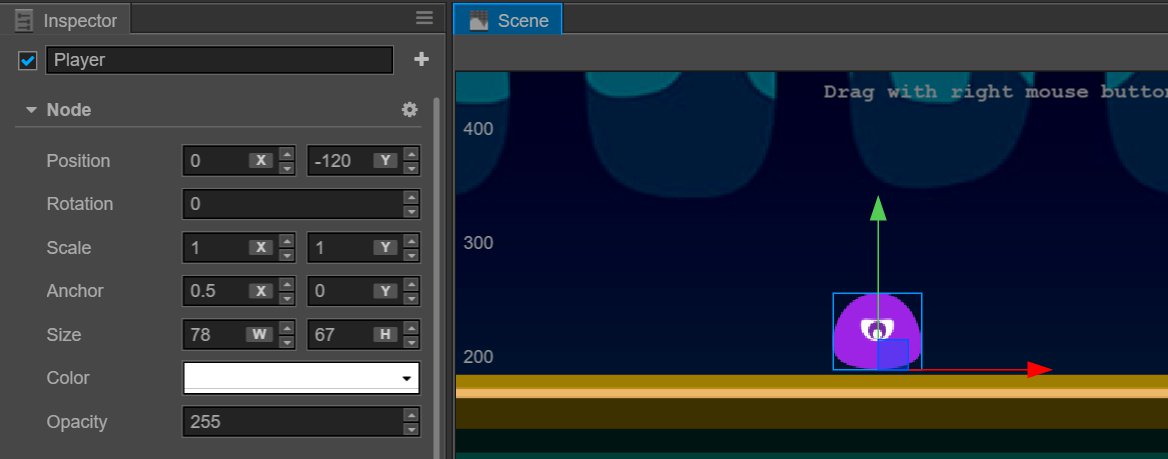The height and width of the screenshot is (459, 1168).
Task: Click the Position X value field
Action: [215, 161]
